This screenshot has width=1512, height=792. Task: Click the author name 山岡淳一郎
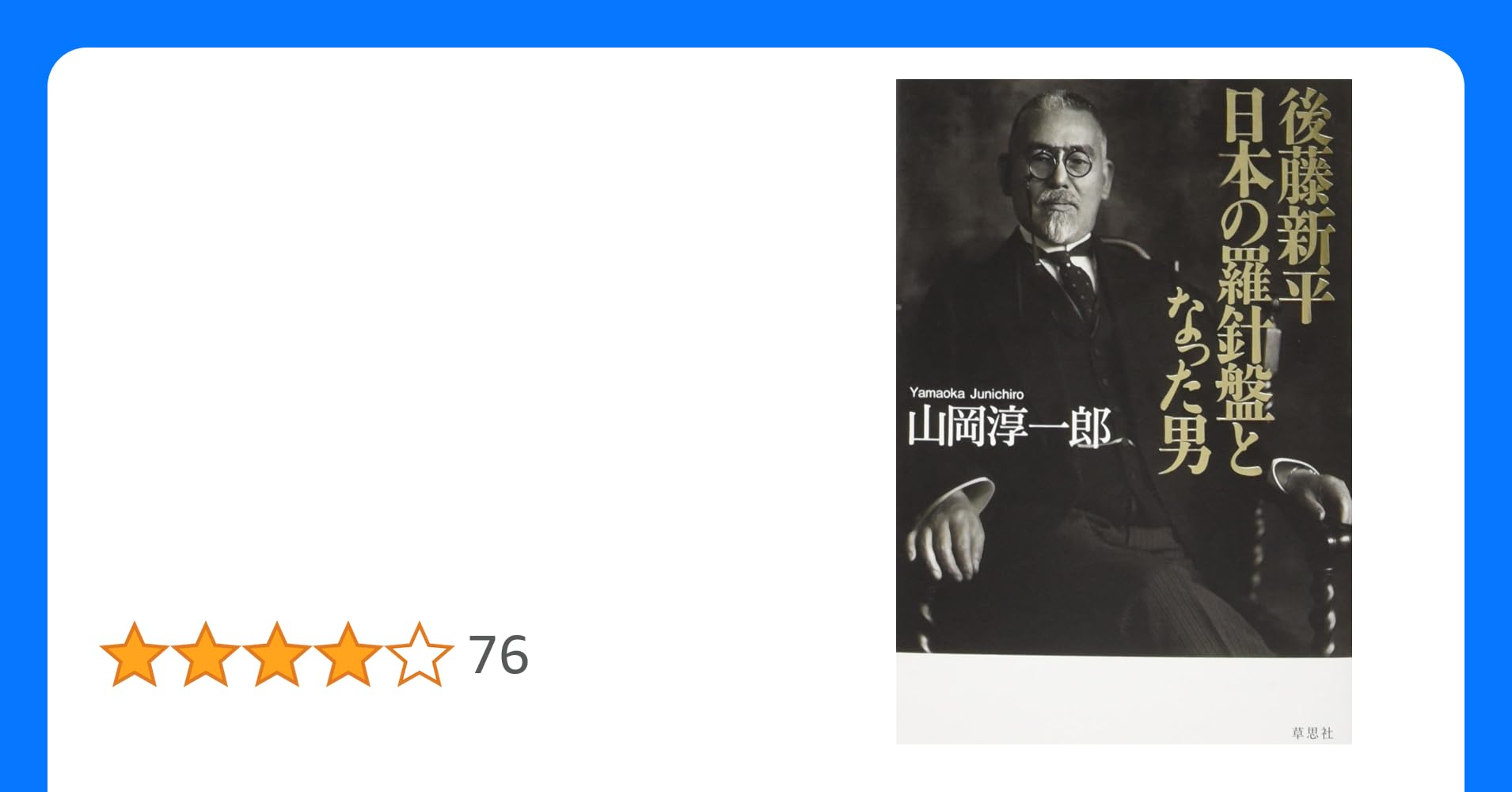1010,428
